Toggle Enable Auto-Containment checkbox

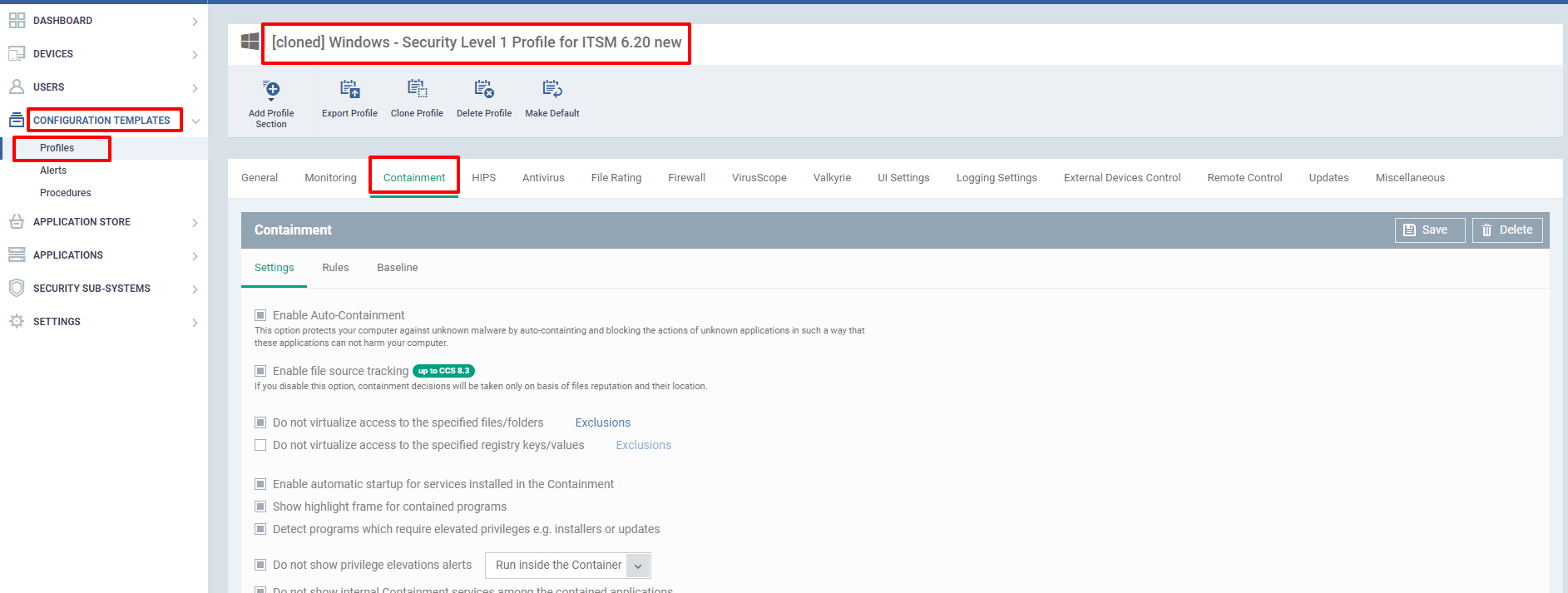[260, 315]
